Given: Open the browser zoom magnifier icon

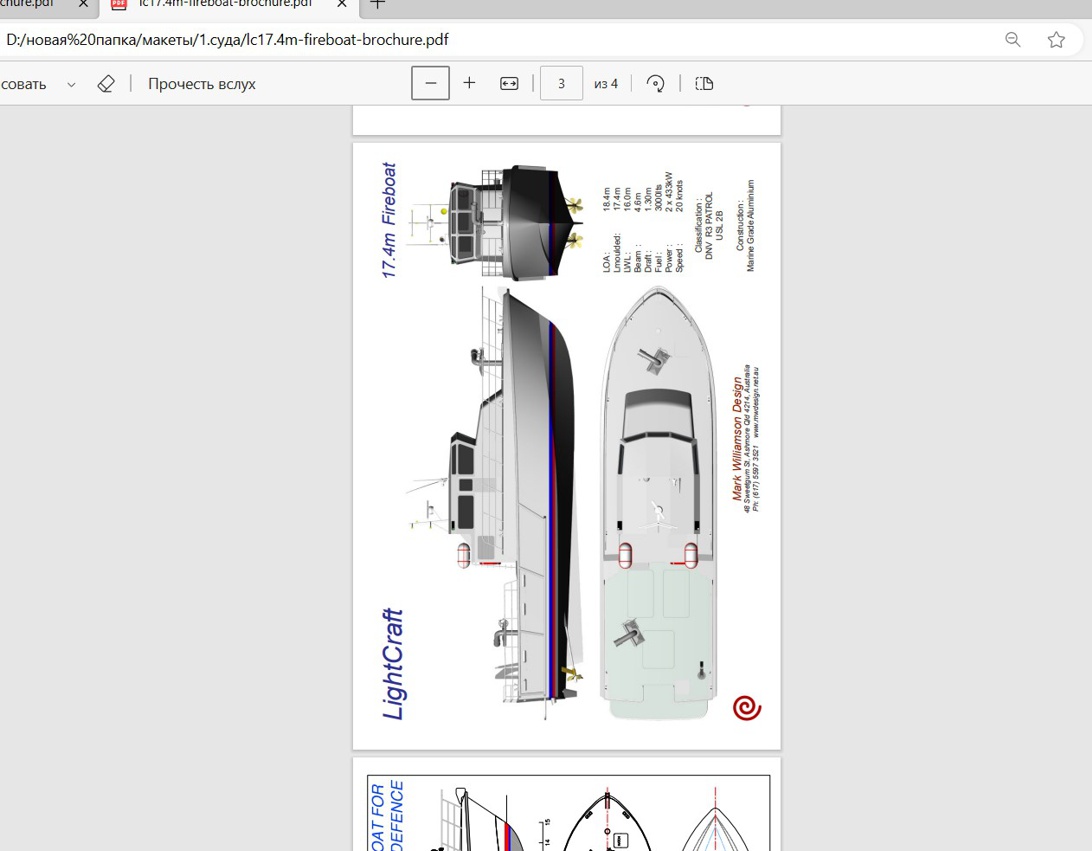Looking at the screenshot, I should (1013, 40).
